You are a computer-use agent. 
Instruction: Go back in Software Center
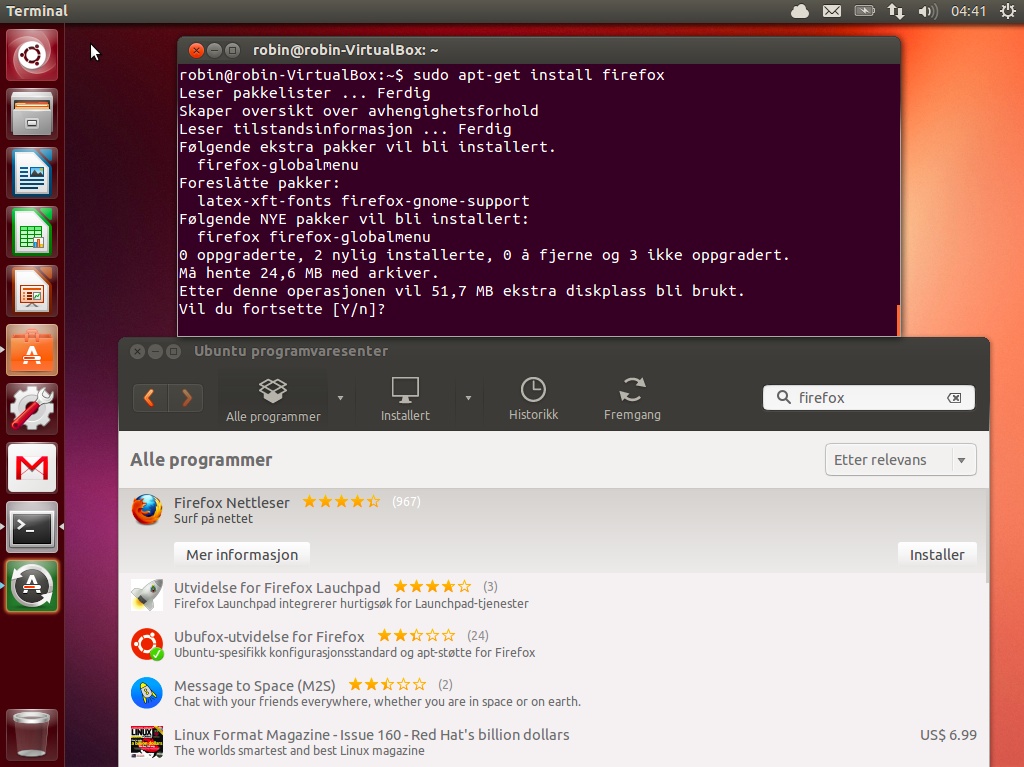click(150, 397)
